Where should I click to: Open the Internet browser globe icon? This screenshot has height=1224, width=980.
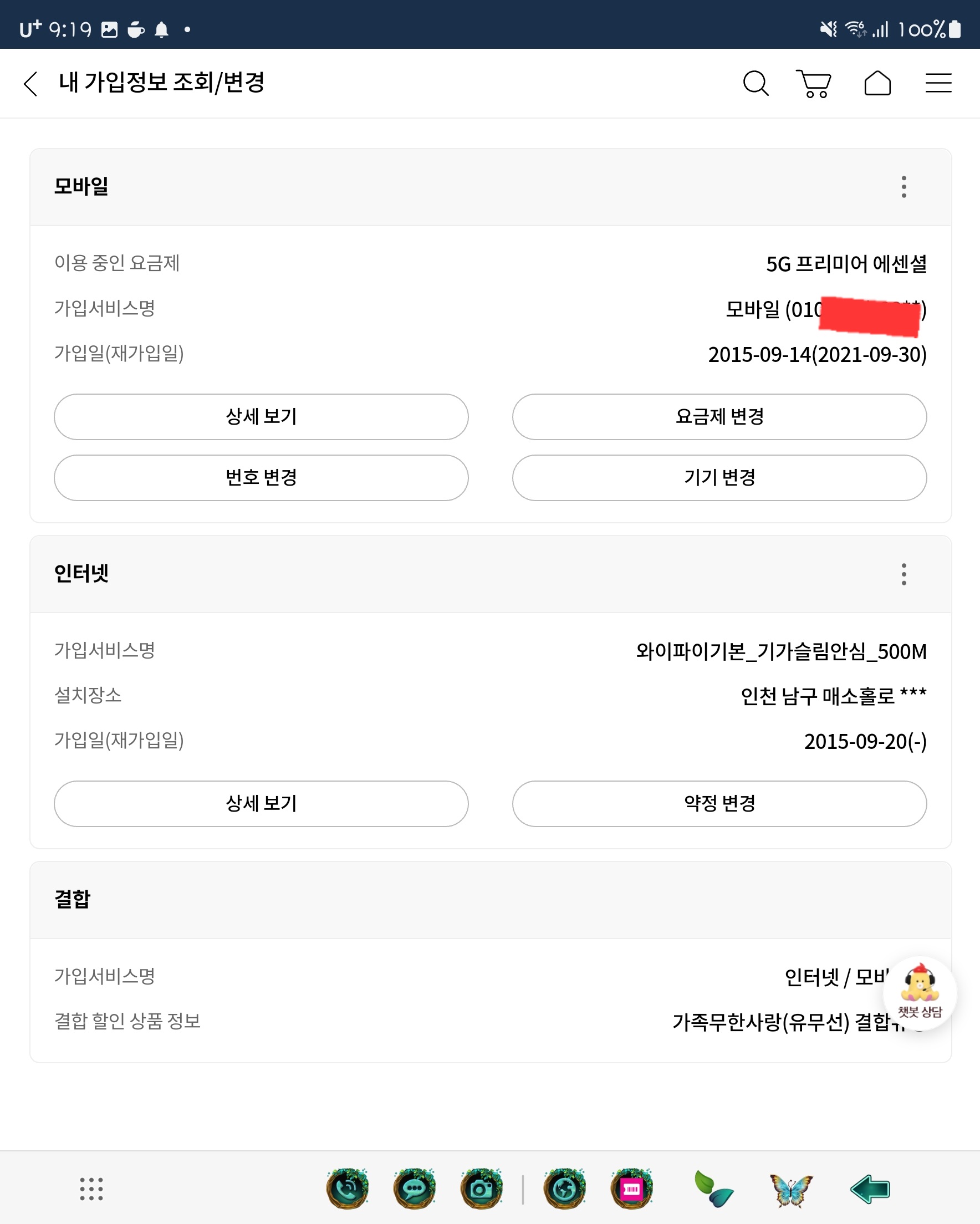(x=564, y=1188)
